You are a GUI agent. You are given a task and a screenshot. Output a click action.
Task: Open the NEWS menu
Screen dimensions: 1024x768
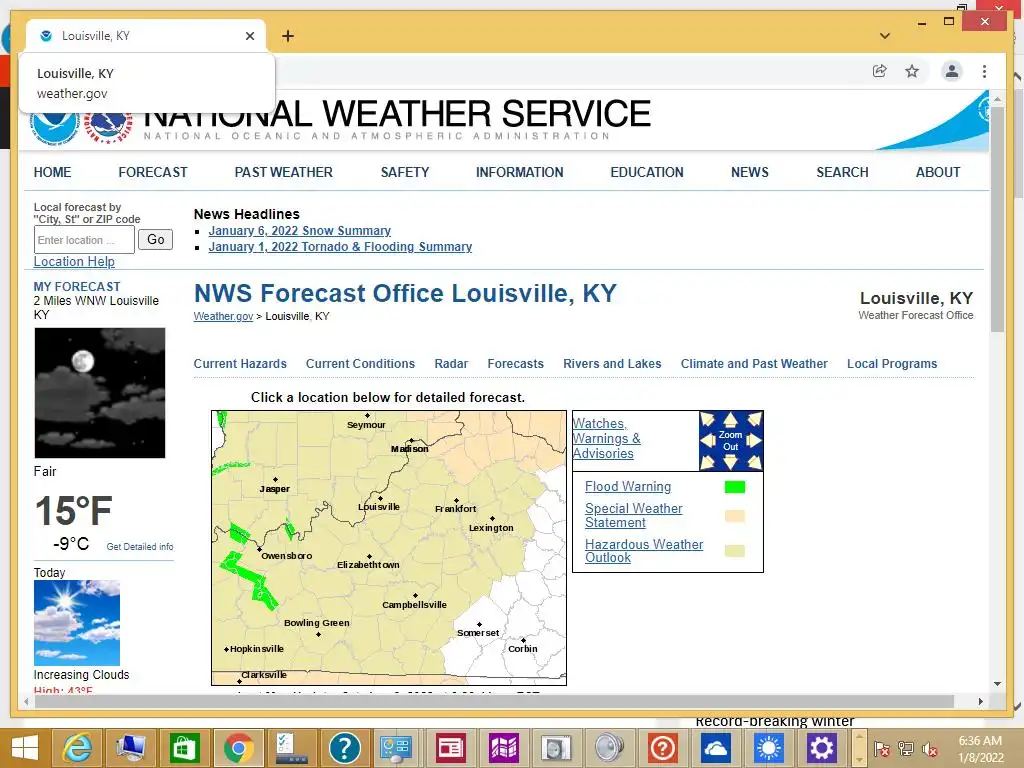(750, 172)
